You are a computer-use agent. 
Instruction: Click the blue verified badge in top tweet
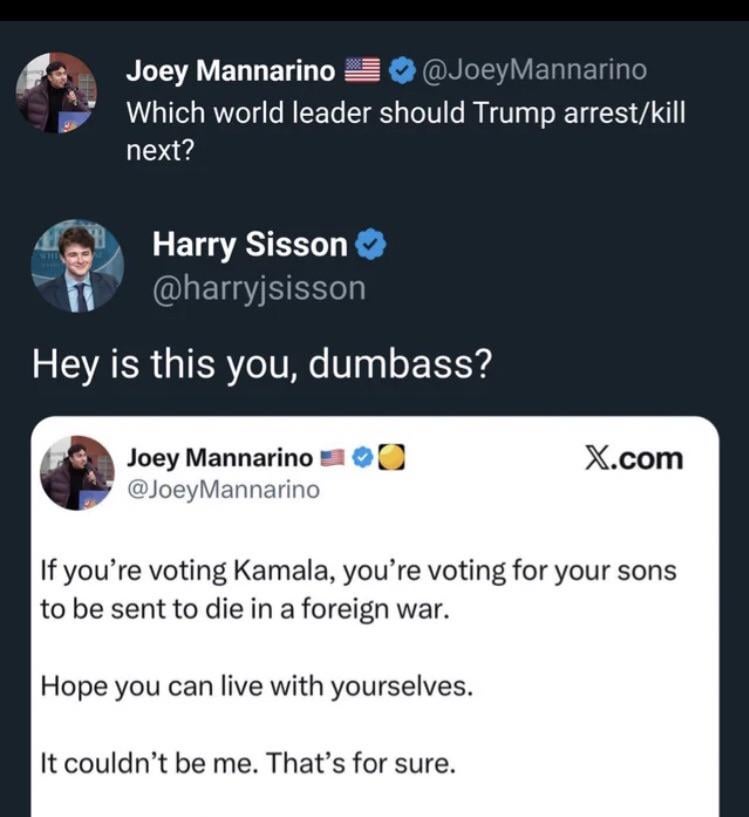pos(401,71)
